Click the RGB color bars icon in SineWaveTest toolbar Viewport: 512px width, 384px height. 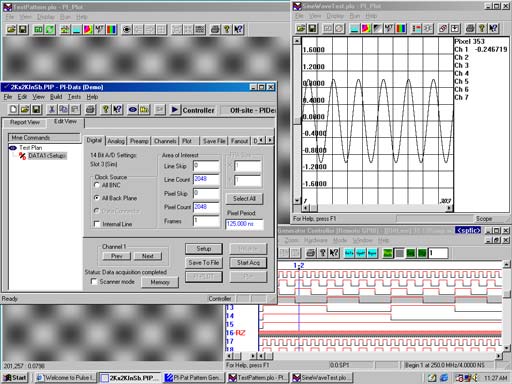pyautogui.click(x=401, y=29)
